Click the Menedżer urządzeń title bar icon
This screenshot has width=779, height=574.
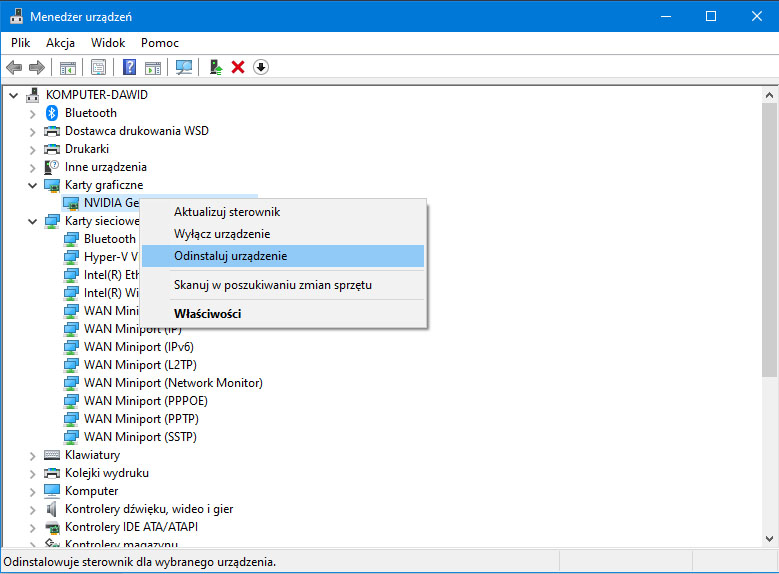coord(16,16)
